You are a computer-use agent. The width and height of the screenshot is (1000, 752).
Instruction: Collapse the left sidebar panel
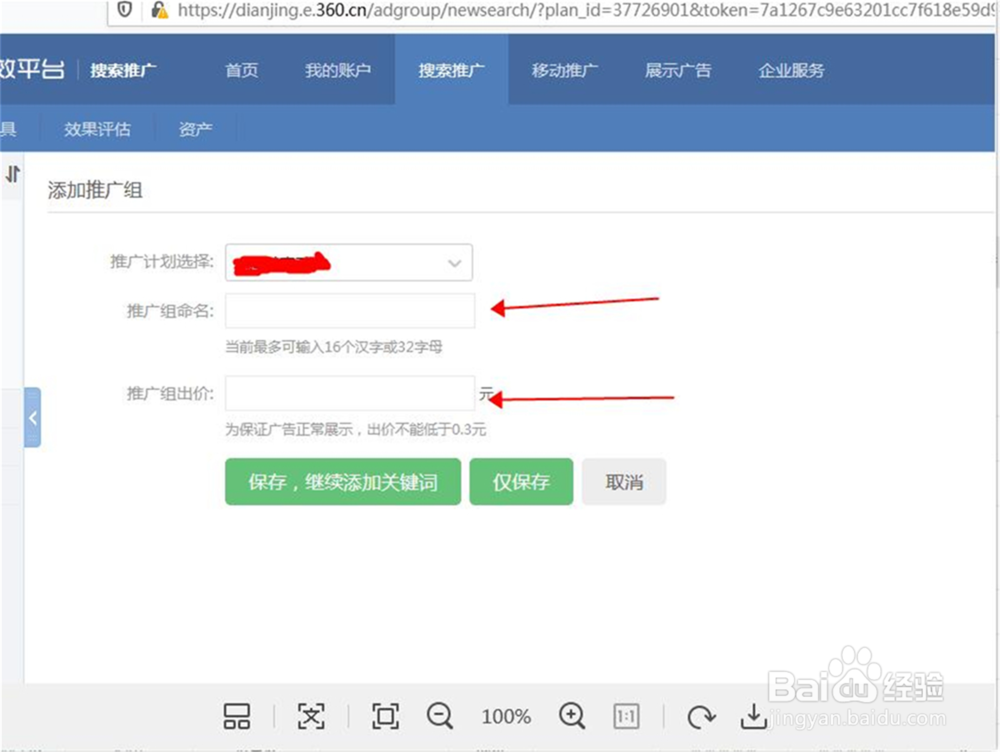coord(32,418)
